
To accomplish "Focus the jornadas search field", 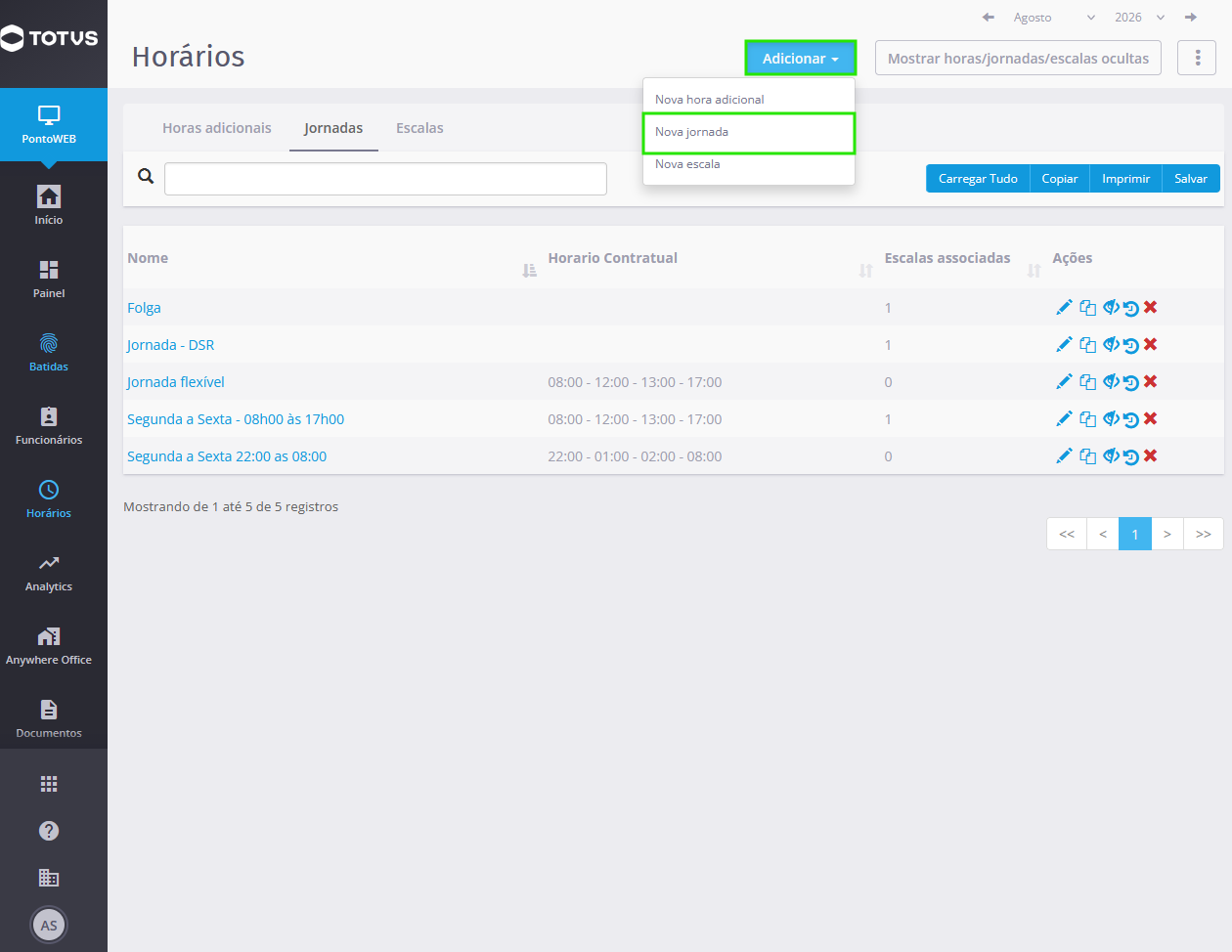I will pyautogui.click(x=385, y=179).
